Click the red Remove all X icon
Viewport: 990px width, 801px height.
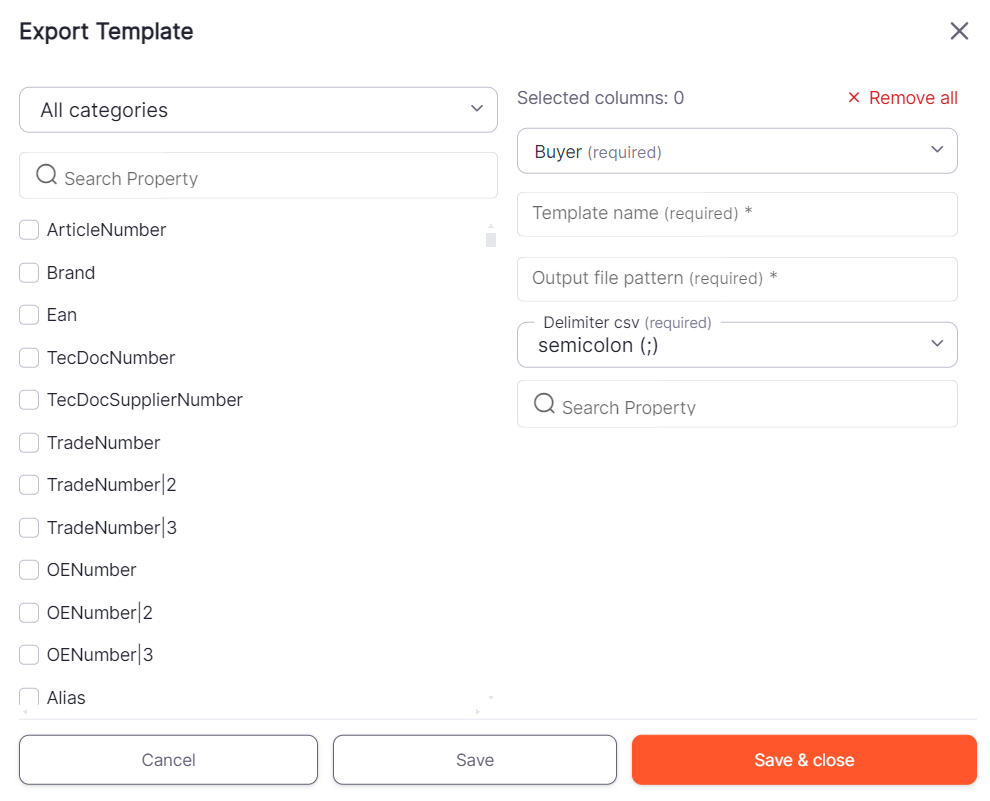pyautogui.click(x=854, y=98)
